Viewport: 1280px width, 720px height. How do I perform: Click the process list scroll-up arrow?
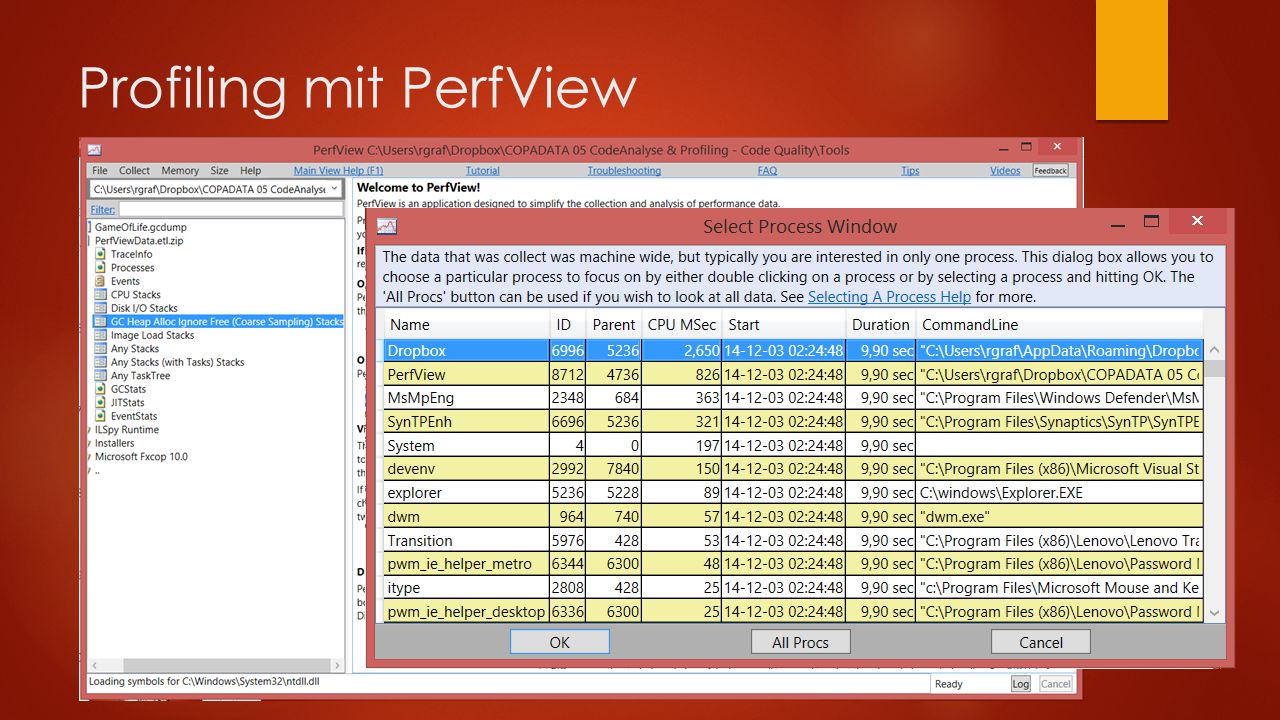point(1214,350)
